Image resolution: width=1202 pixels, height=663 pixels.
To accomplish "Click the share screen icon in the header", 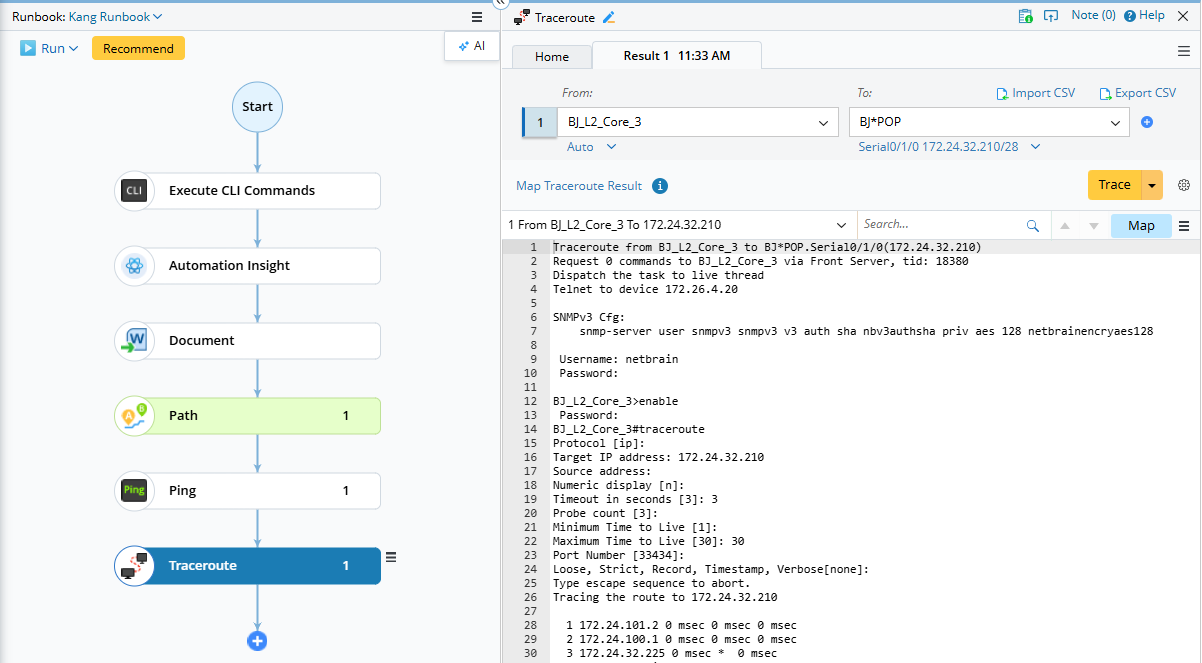I will [1050, 16].
